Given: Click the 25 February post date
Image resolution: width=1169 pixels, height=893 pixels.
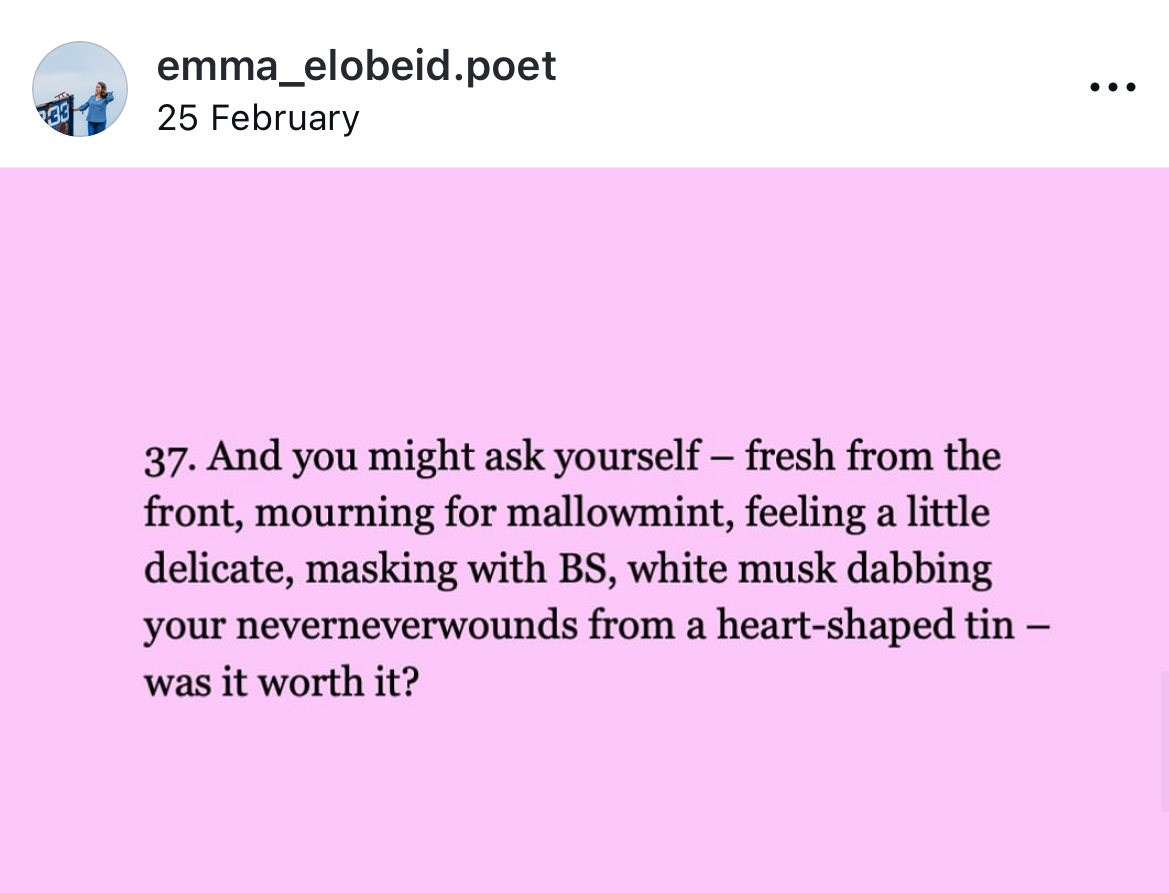Looking at the screenshot, I should point(258,118).
